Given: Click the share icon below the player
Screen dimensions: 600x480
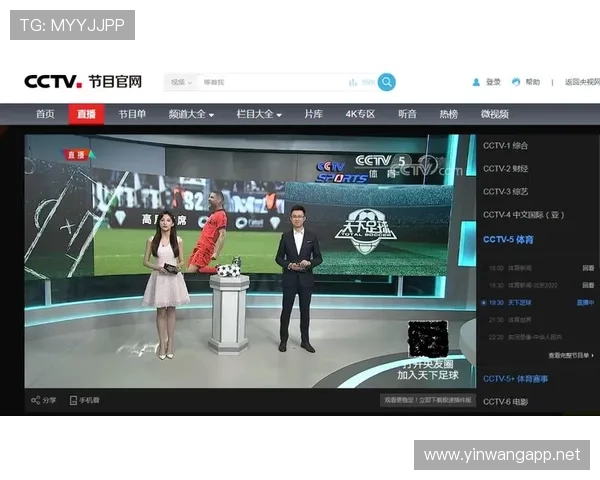Looking at the screenshot, I should click(x=35, y=400).
